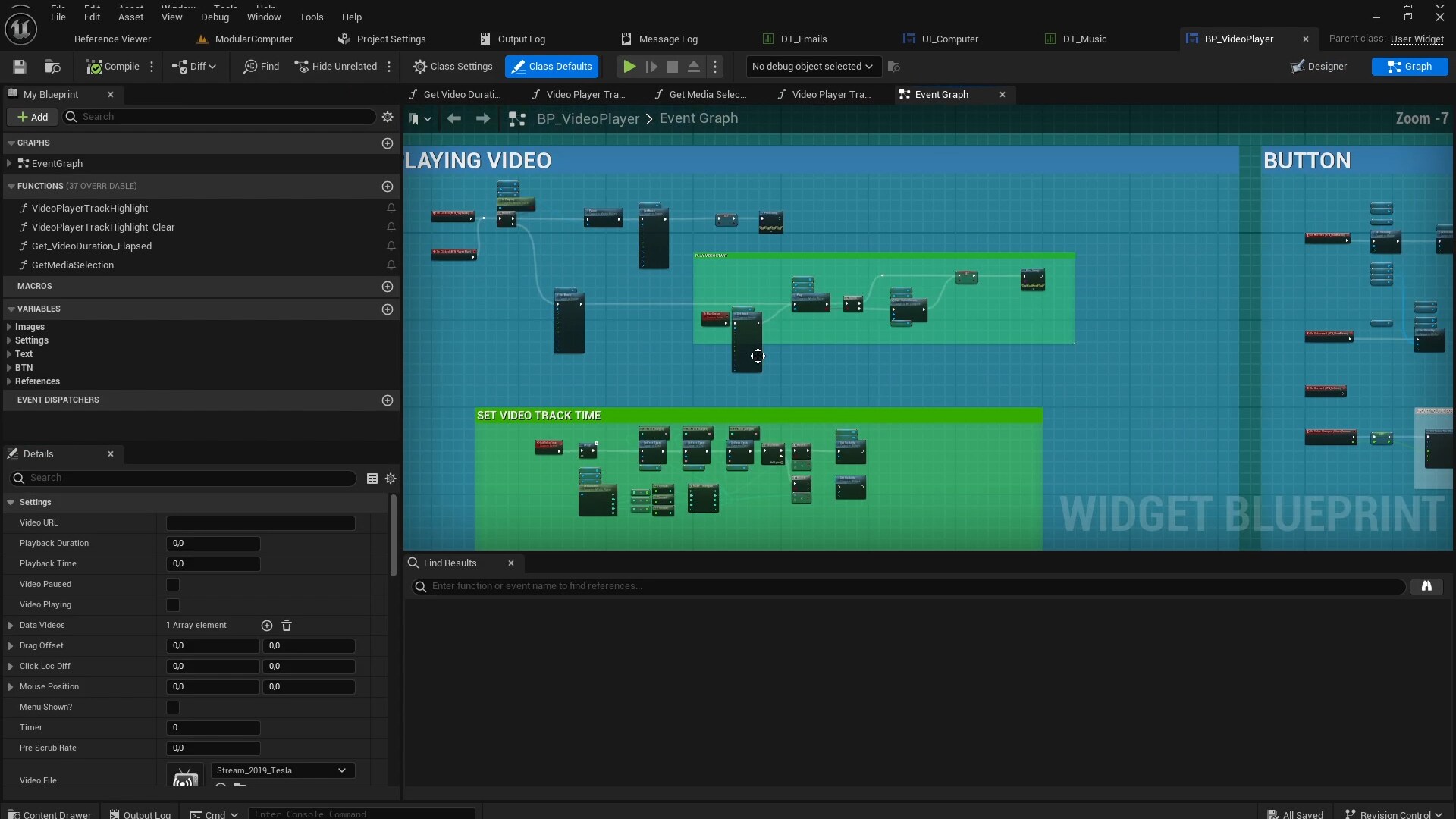Open Compile options menu dots
Screen dimensions: 1456x819
point(152,67)
